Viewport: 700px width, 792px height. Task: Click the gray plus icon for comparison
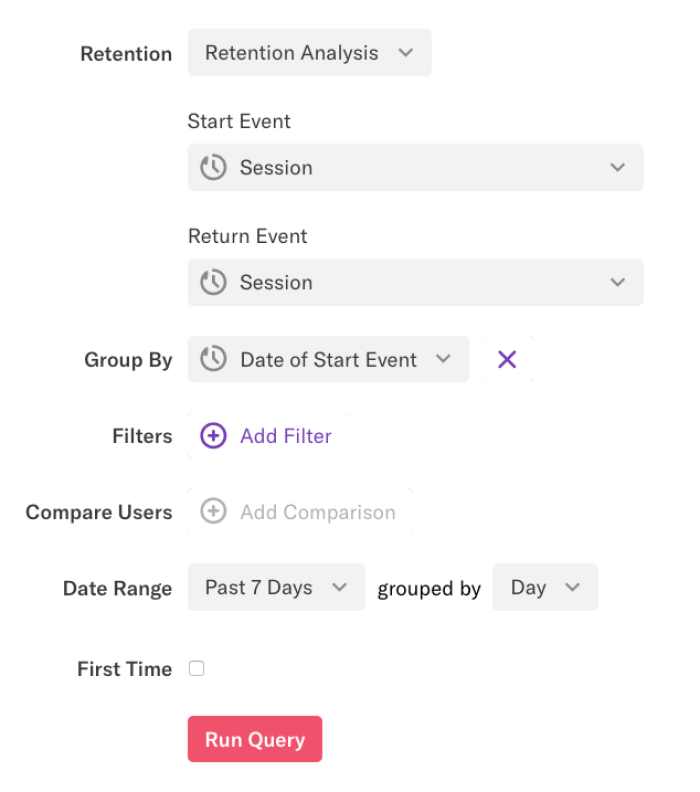pyautogui.click(x=213, y=511)
